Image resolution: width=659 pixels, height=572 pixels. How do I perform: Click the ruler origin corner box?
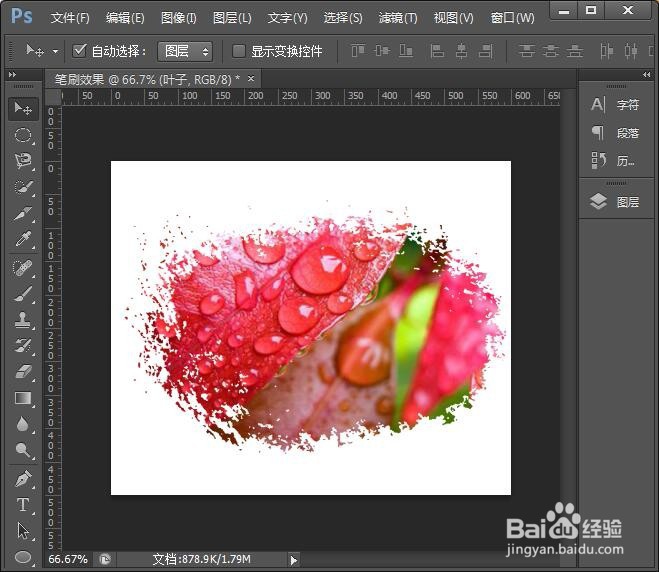[53, 96]
